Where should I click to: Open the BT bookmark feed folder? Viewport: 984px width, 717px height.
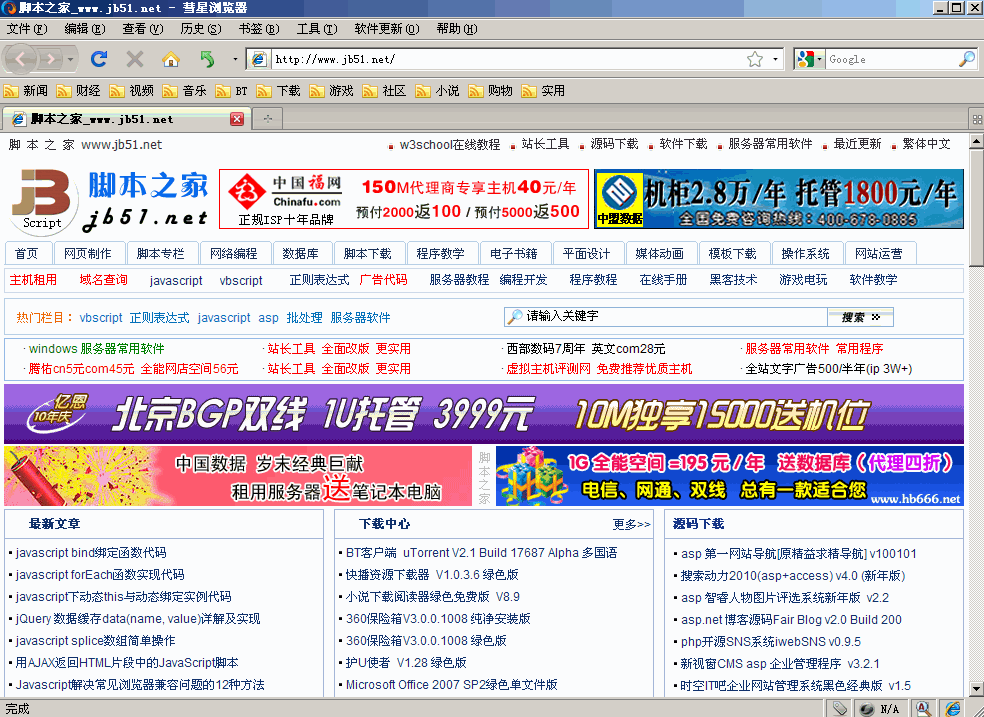pyautogui.click(x=232, y=91)
